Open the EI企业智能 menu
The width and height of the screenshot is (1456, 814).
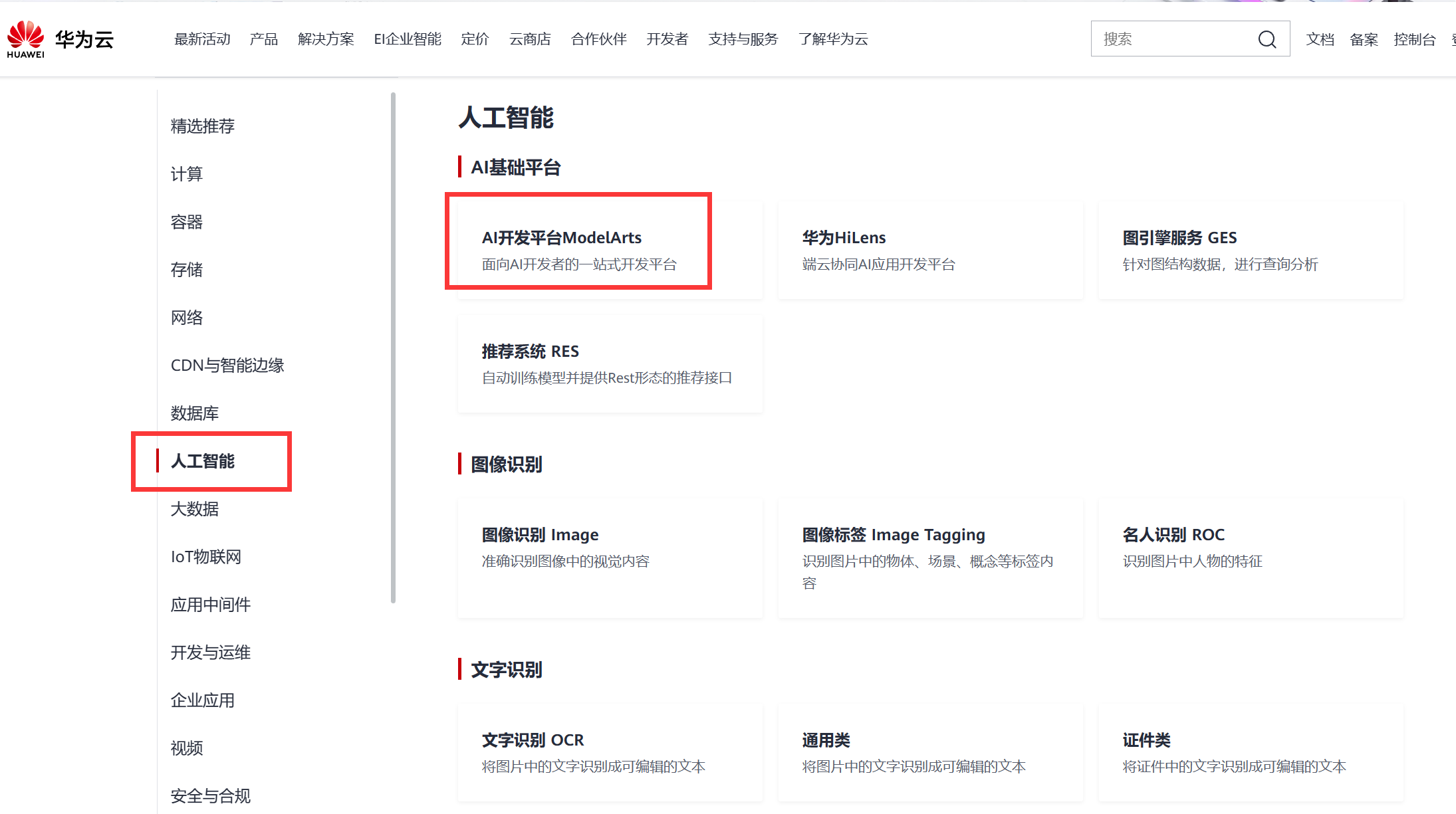tap(408, 39)
